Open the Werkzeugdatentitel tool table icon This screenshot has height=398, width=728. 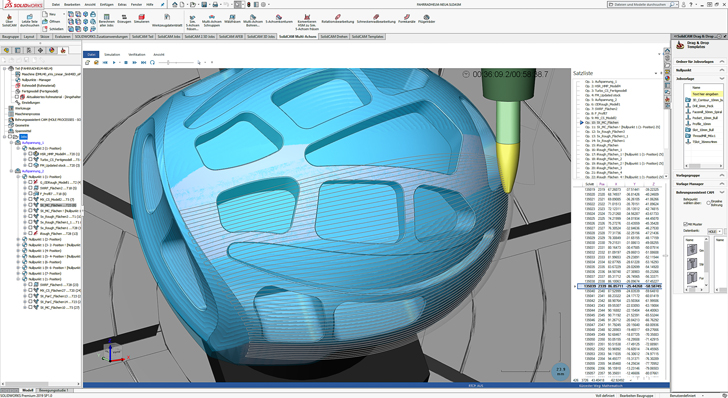(167, 20)
